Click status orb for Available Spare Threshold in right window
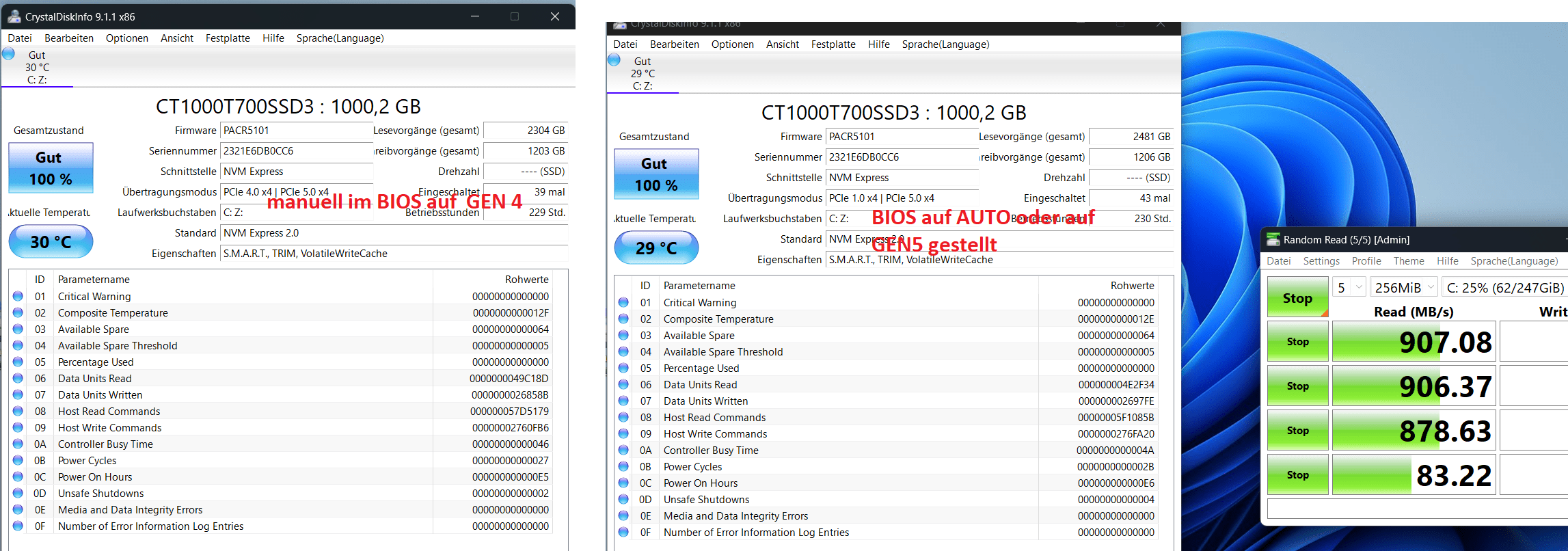 [623, 351]
